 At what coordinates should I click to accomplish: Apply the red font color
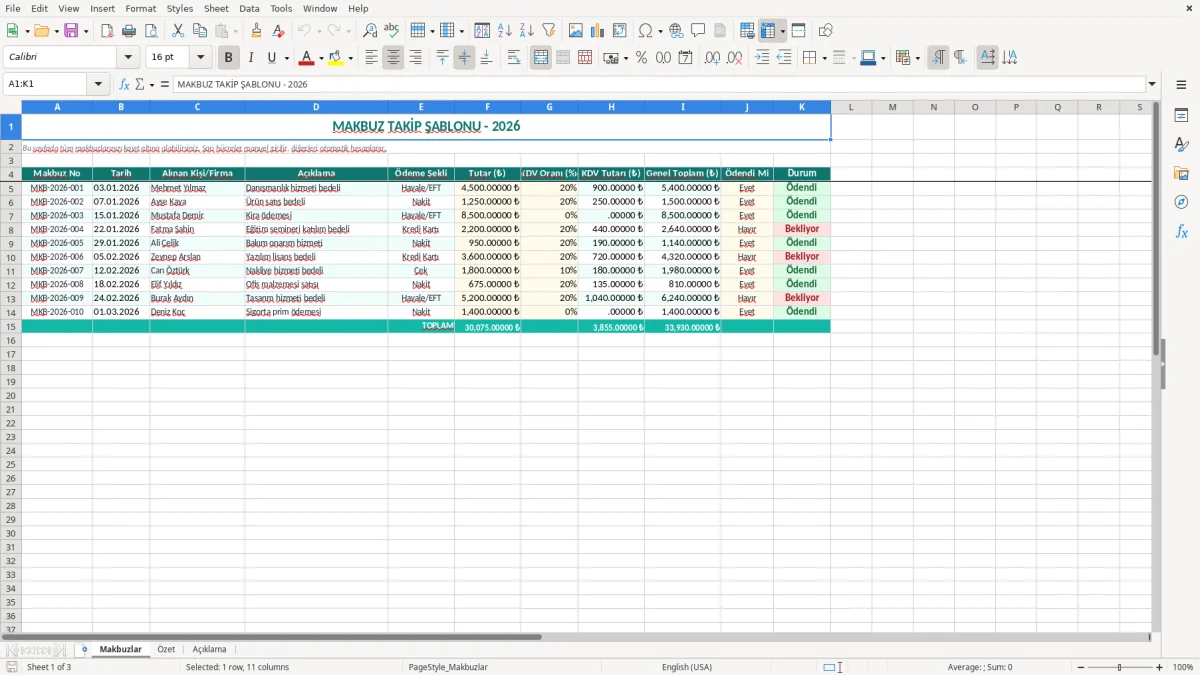[x=307, y=58]
